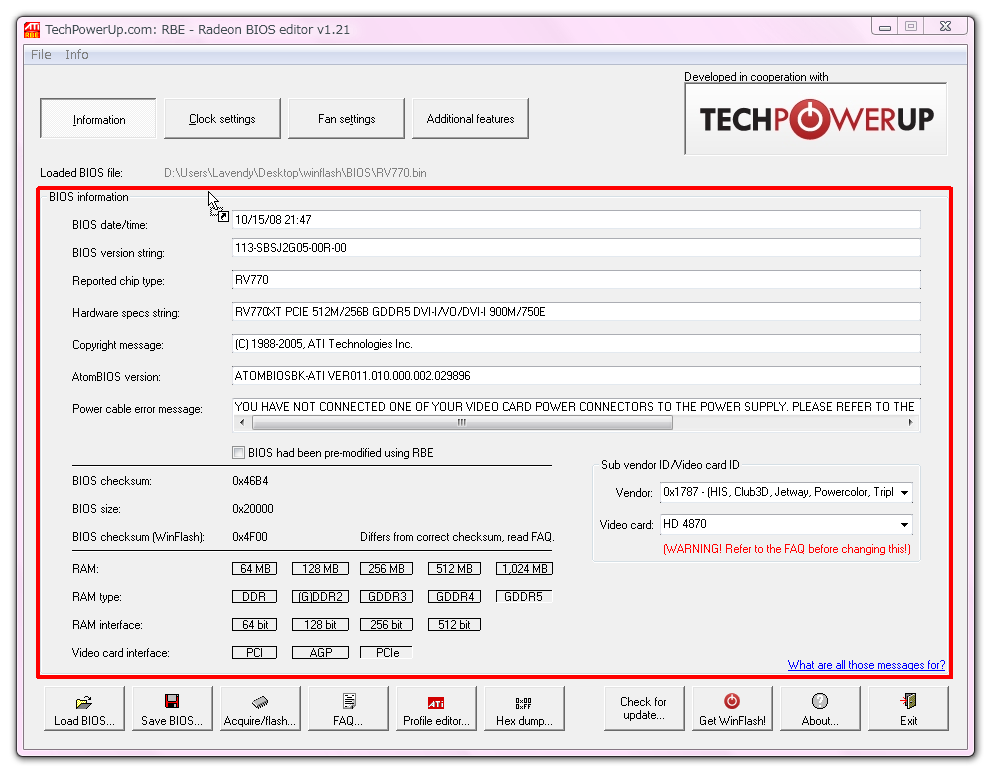Switch to the Information tab
The width and height of the screenshot is (991, 773).
click(x=98, y=119)
